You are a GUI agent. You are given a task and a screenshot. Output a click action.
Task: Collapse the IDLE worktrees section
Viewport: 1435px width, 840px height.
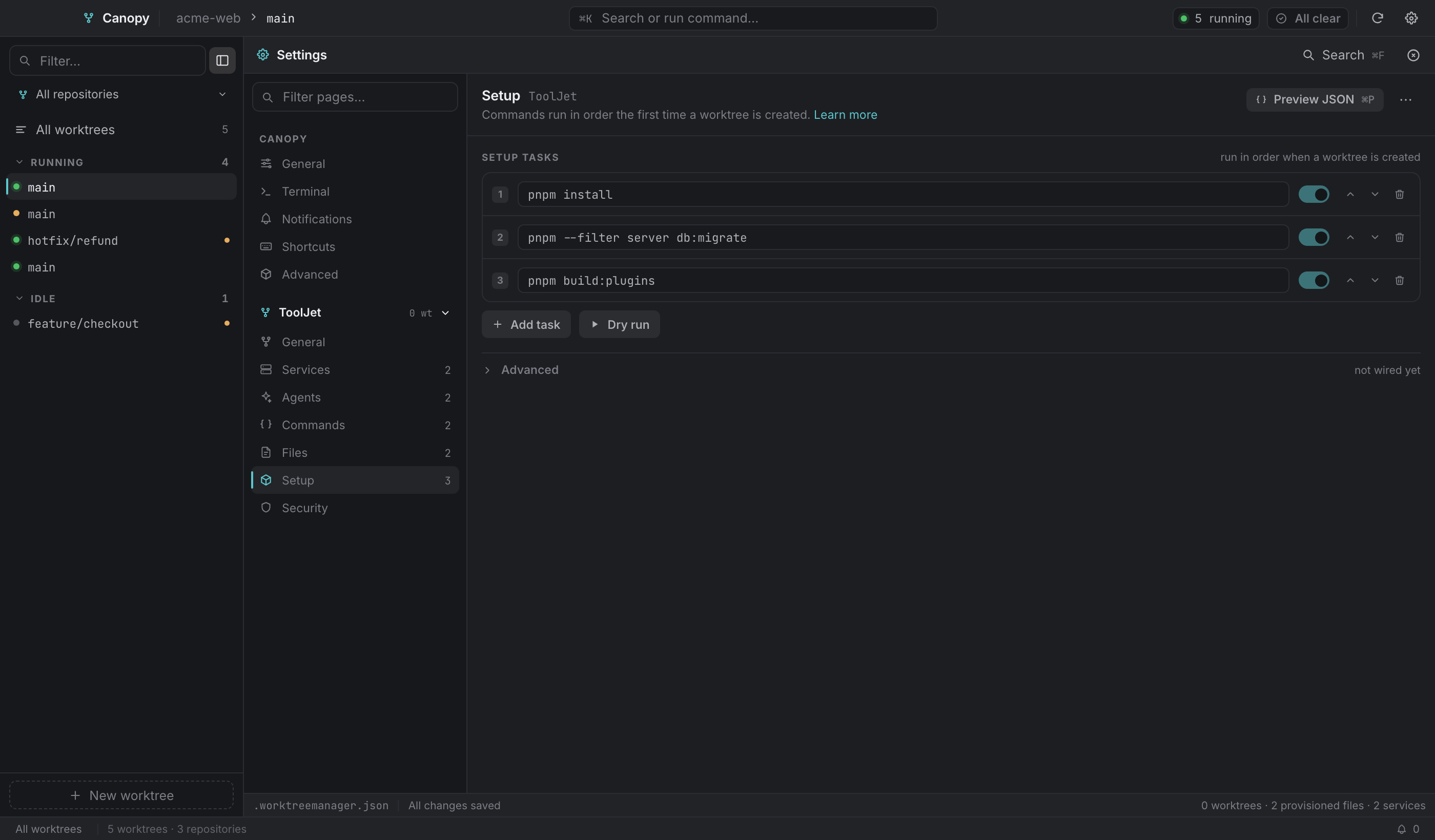(19, 298)
